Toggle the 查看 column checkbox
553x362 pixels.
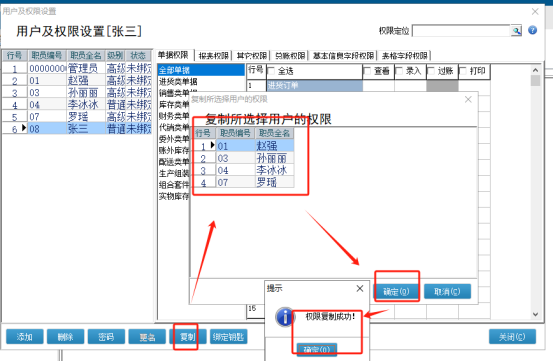[x=367, y=71]
